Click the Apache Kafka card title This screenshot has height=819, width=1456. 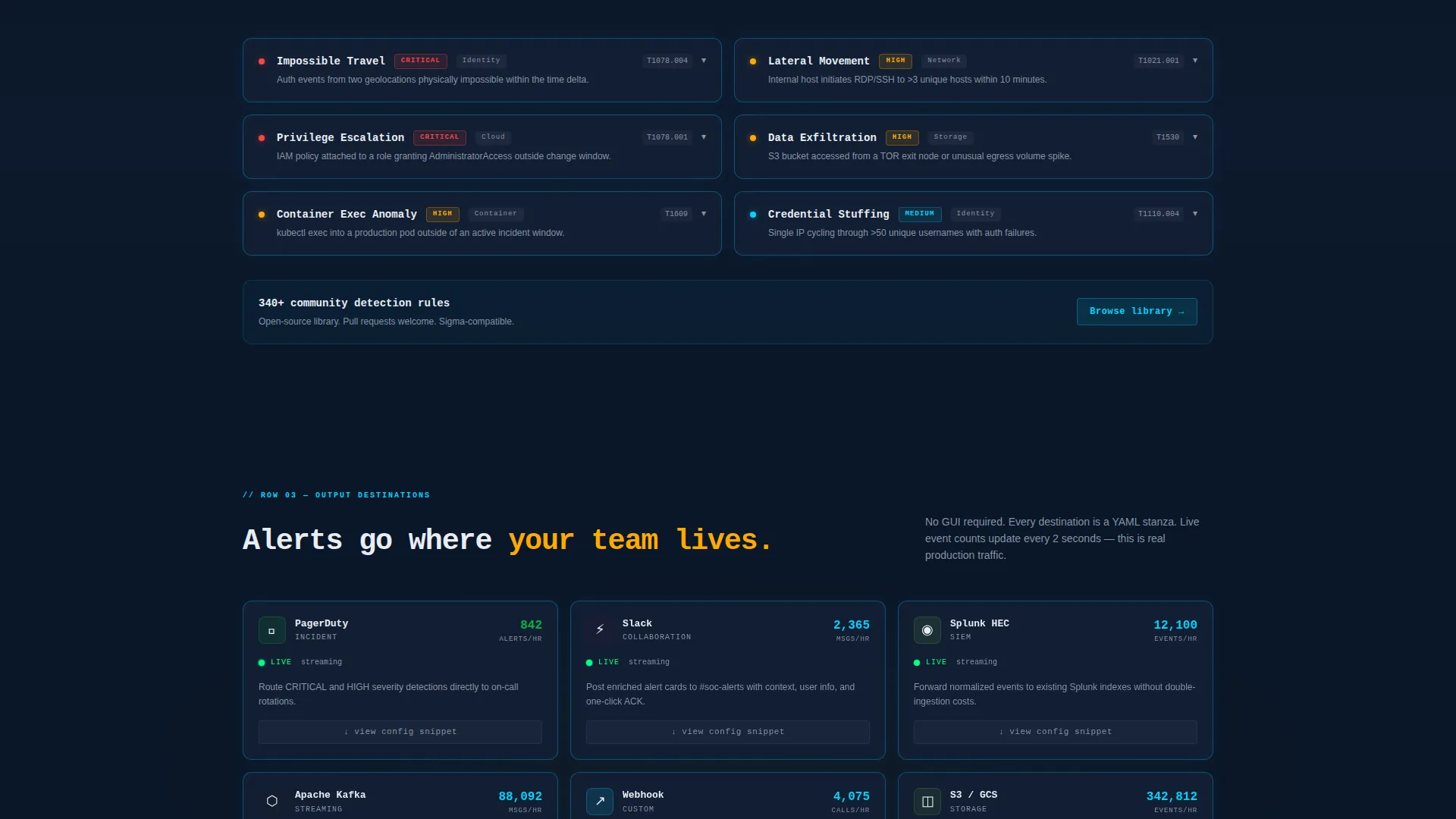pos(331,795)
